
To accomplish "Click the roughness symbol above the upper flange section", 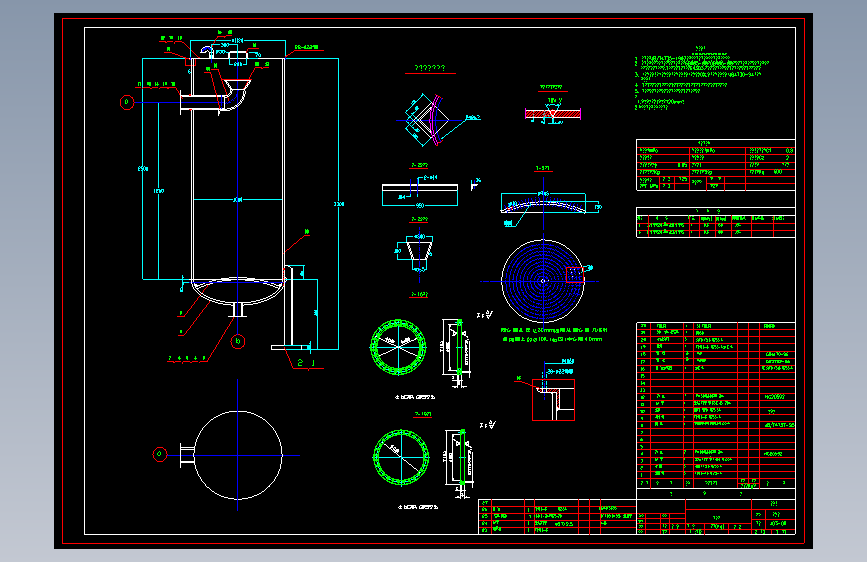I will tap(486, 315).
